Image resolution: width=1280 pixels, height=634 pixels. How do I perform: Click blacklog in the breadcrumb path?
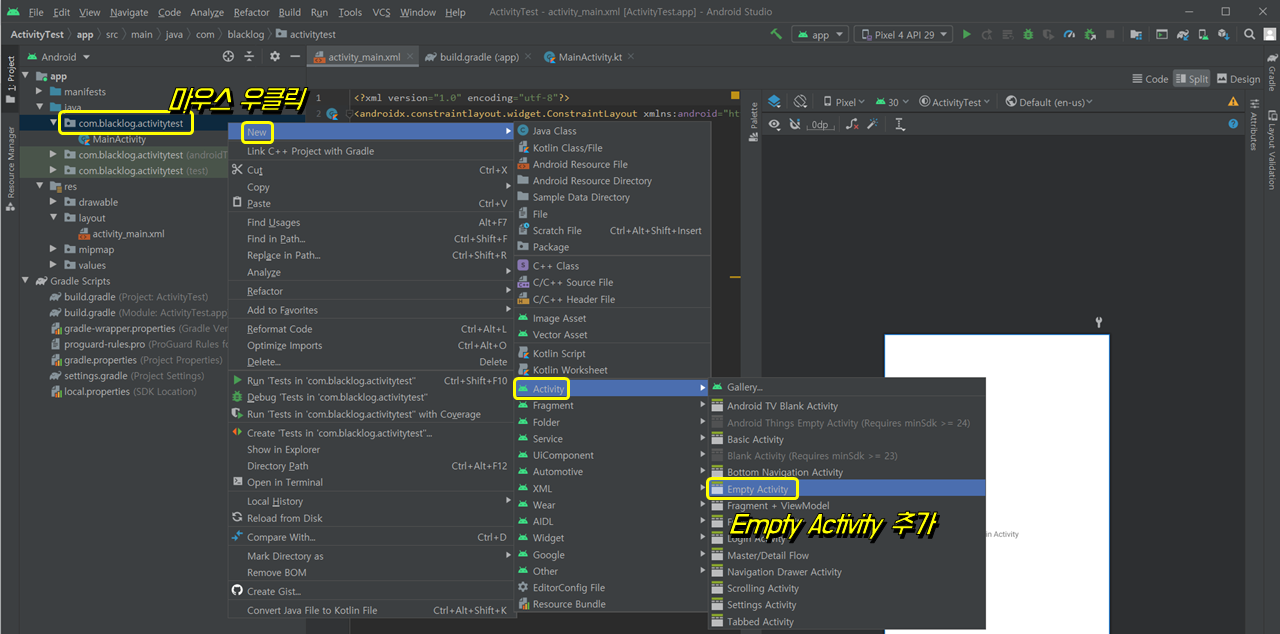click(246, 34)
